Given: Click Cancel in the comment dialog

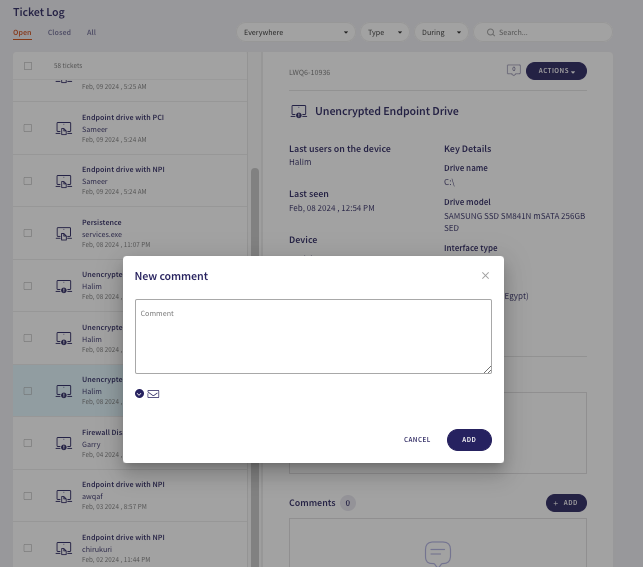Looking at the screenshot, I should pos(417,440).
